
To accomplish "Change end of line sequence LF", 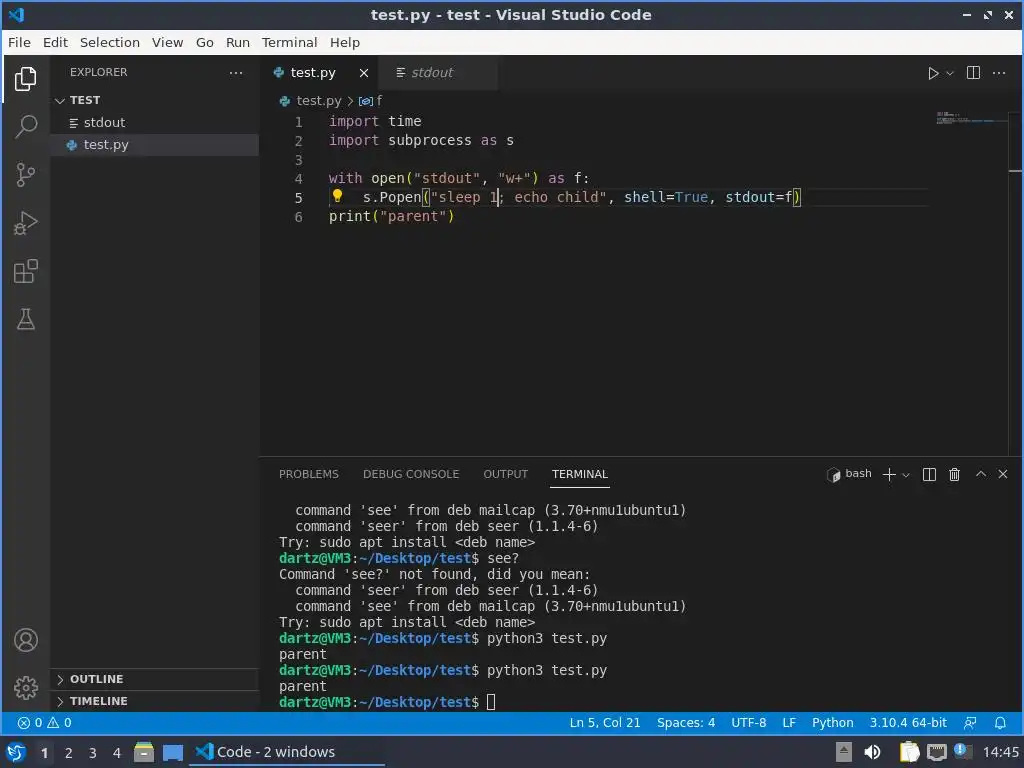I will click(x=789, y=723).
